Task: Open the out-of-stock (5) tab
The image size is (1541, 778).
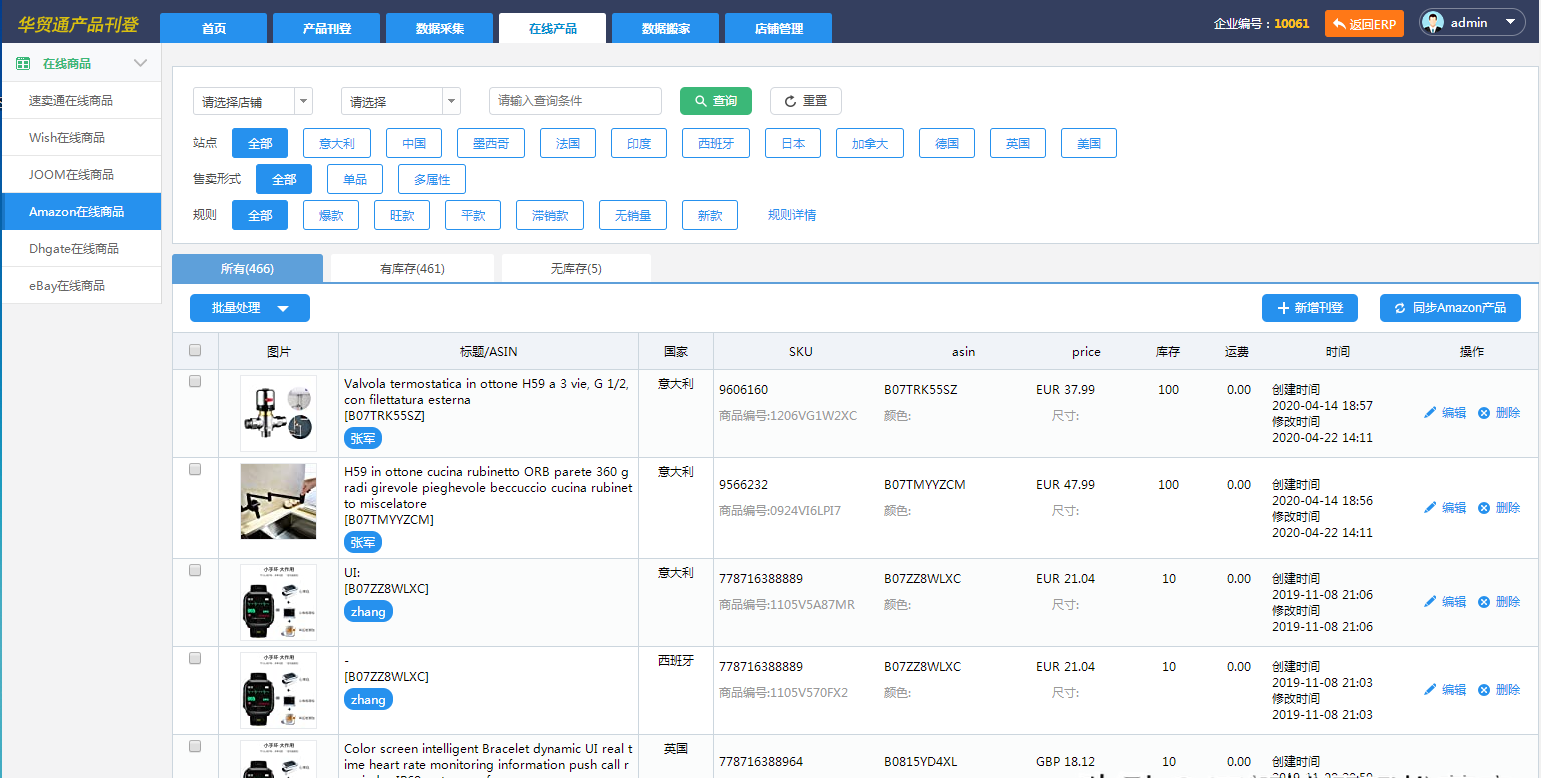Action: click(x=576, y=268)
